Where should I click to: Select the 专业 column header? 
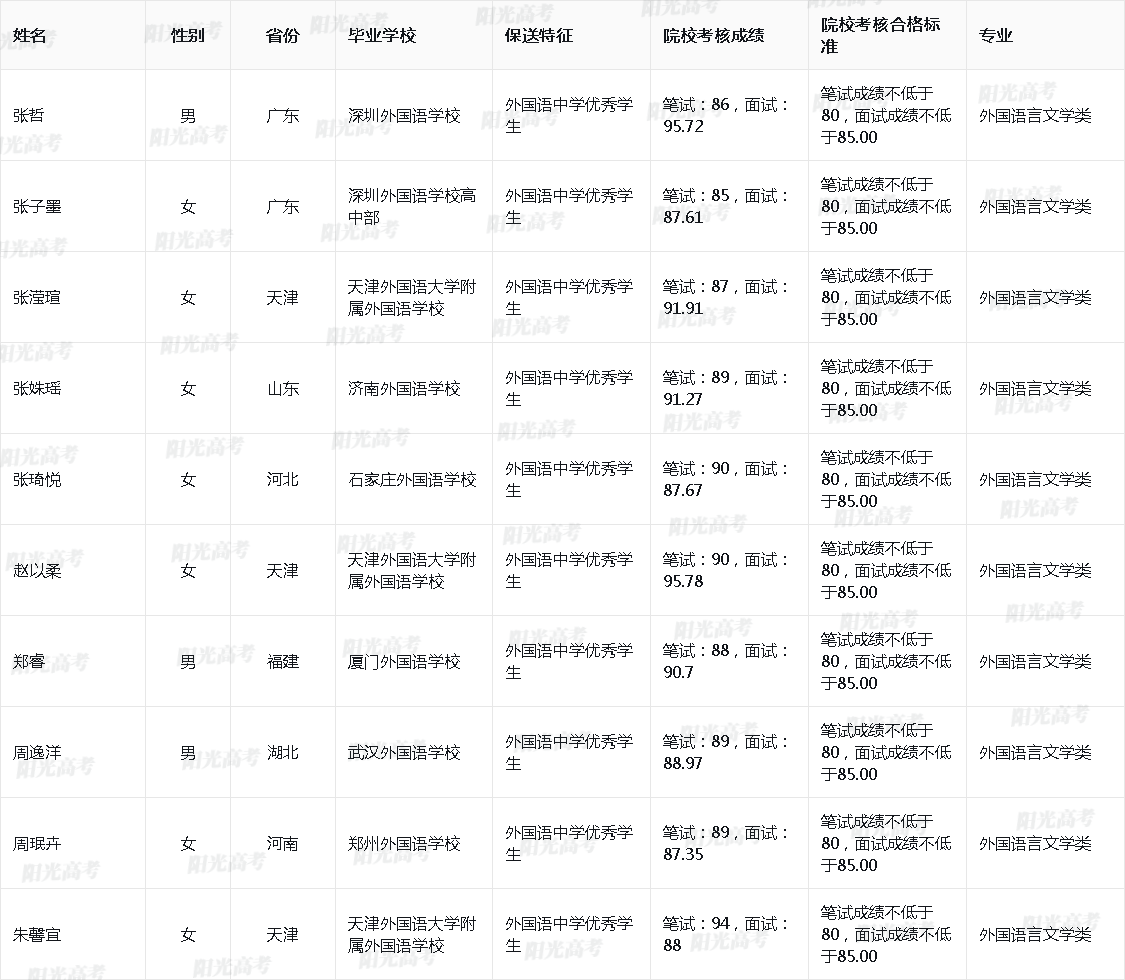pyautogui.click(x=996, y=36)
